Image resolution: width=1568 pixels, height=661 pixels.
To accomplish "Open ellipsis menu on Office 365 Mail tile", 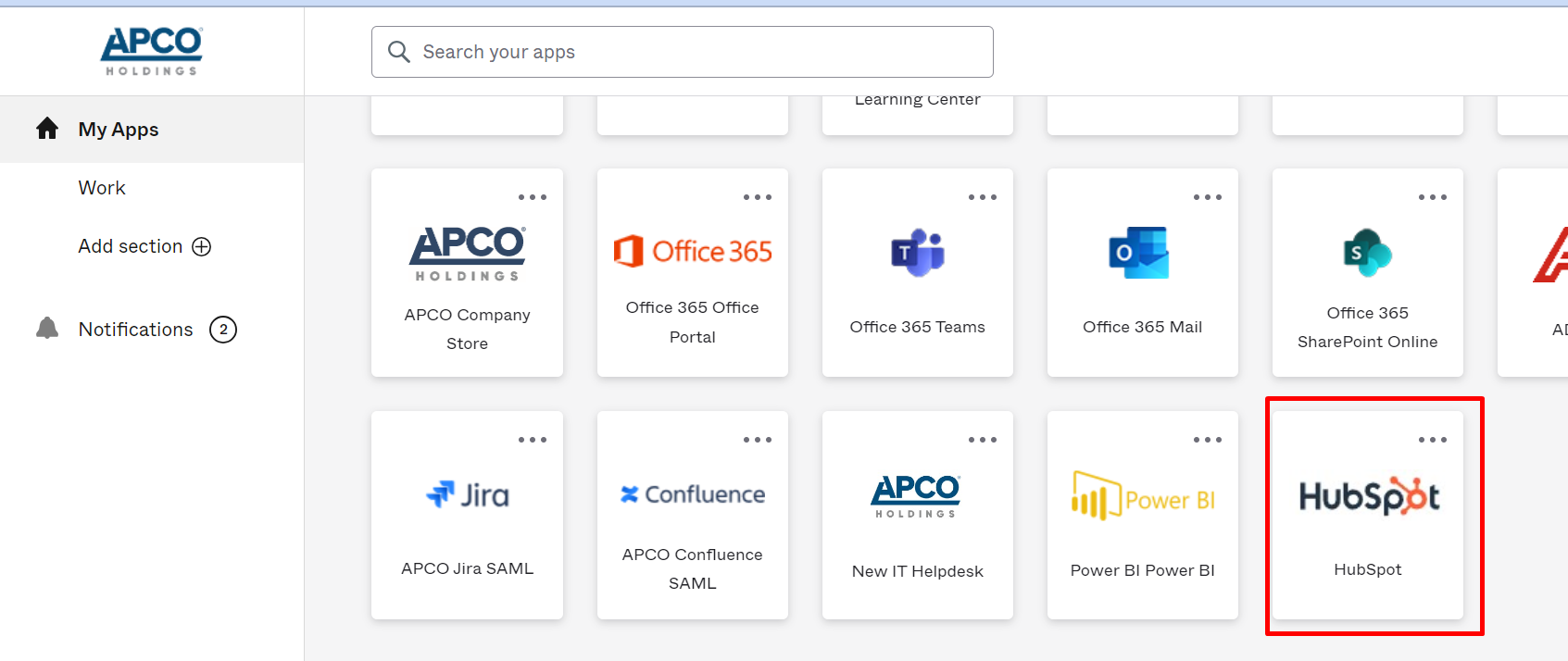I will tap(1207, 197).
